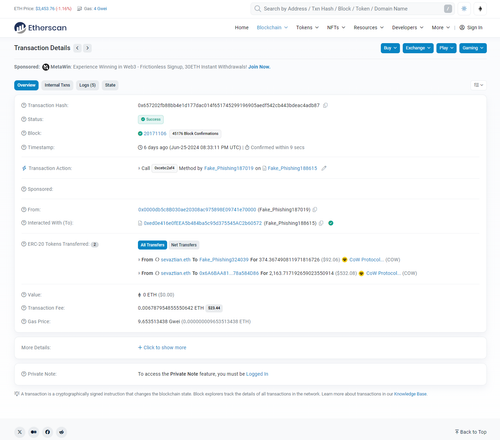
Task: Click the help icon beside Value
Action: tap(24, 295)
